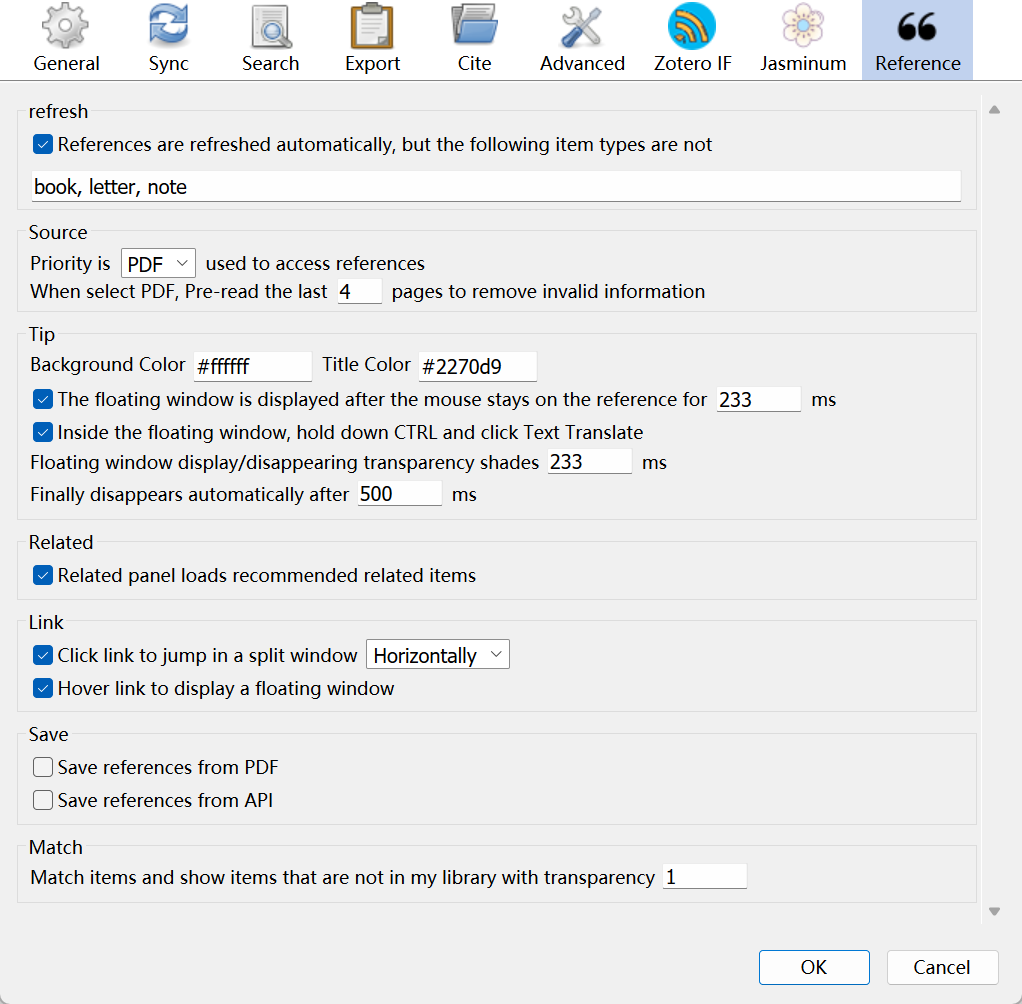
Task: Enable Save references from API
Action: pyautogui.click(x=43, y=800)
